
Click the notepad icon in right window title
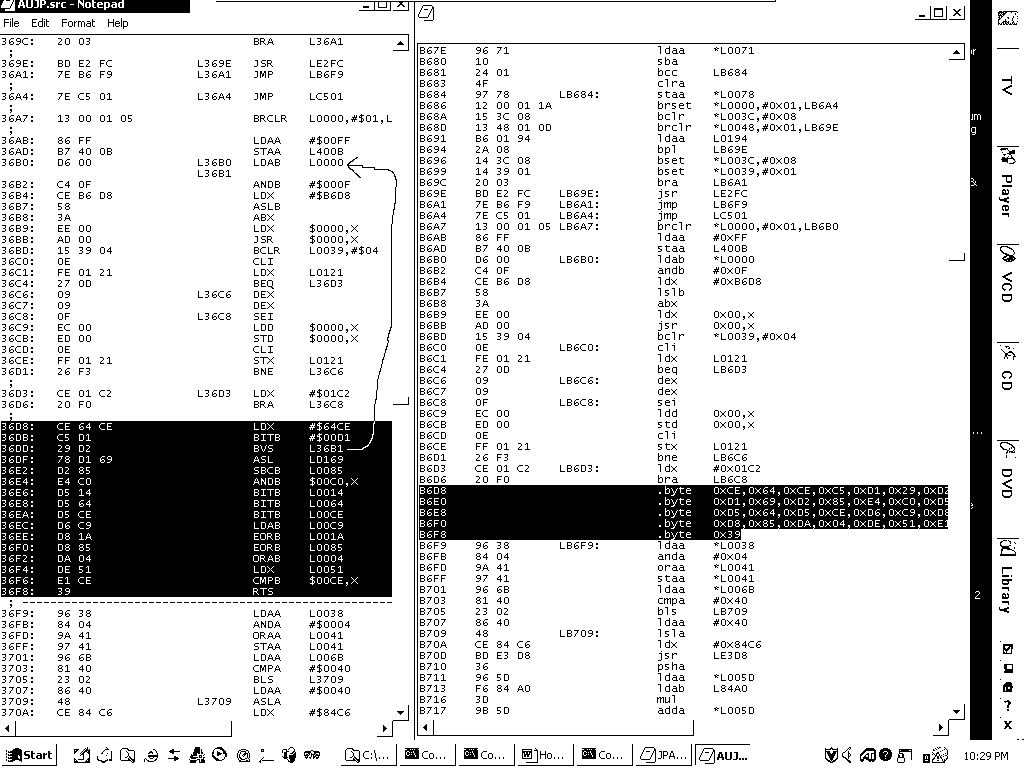pyautogui.click(x=427, y=13)
